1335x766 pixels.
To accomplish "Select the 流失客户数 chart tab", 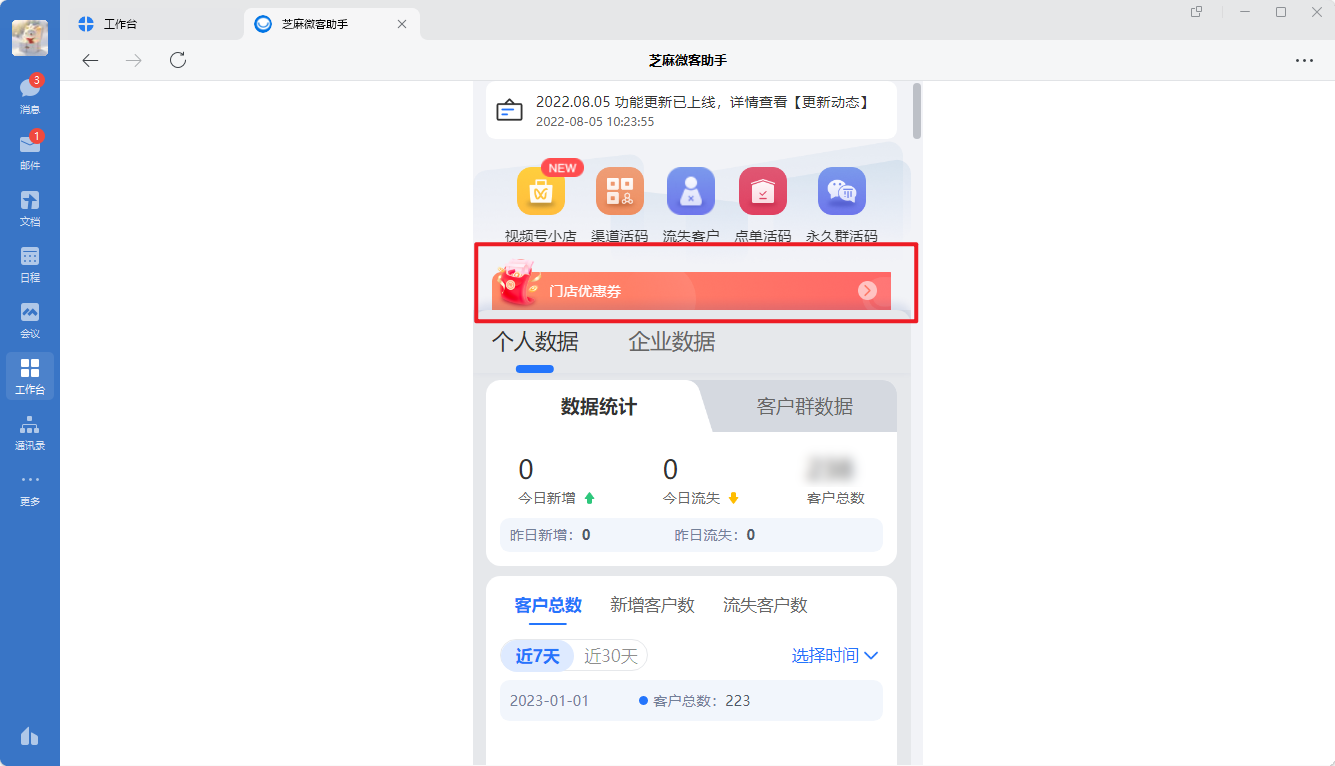I will [765, 605].
